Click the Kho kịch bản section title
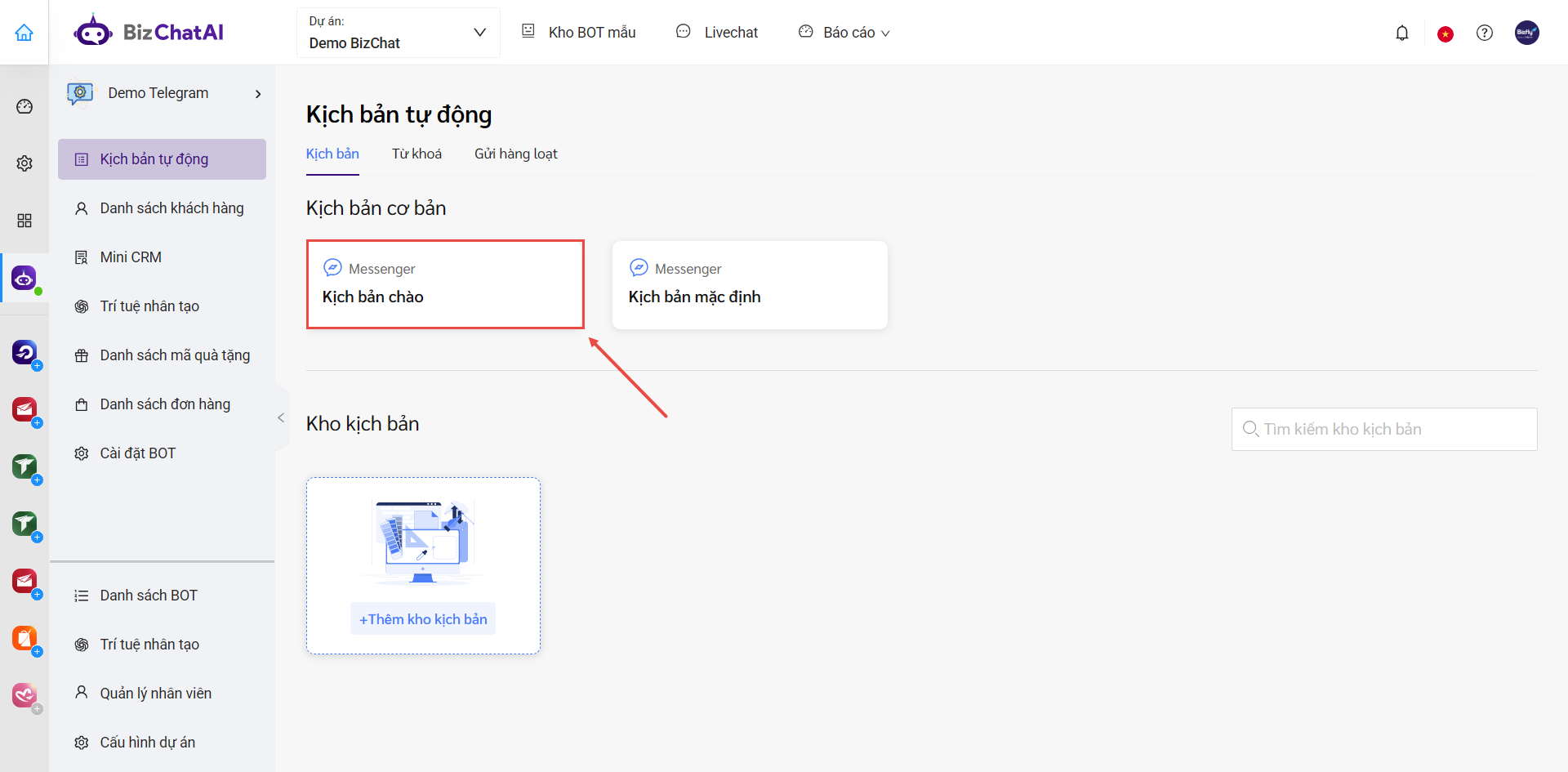Screen dimensions: 1568x772 pos(363,424)
